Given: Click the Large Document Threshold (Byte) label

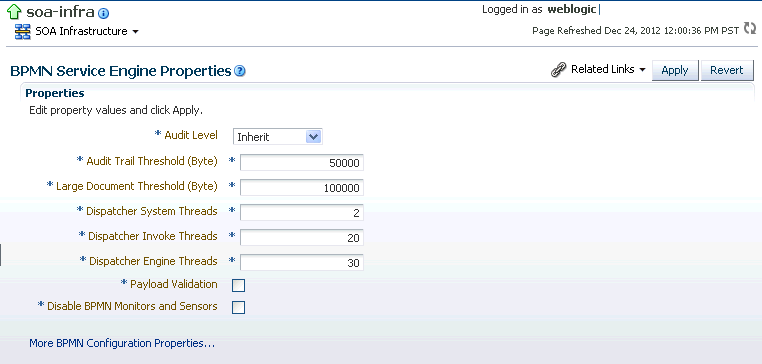Looking at the screenshot, I should 137,186.
